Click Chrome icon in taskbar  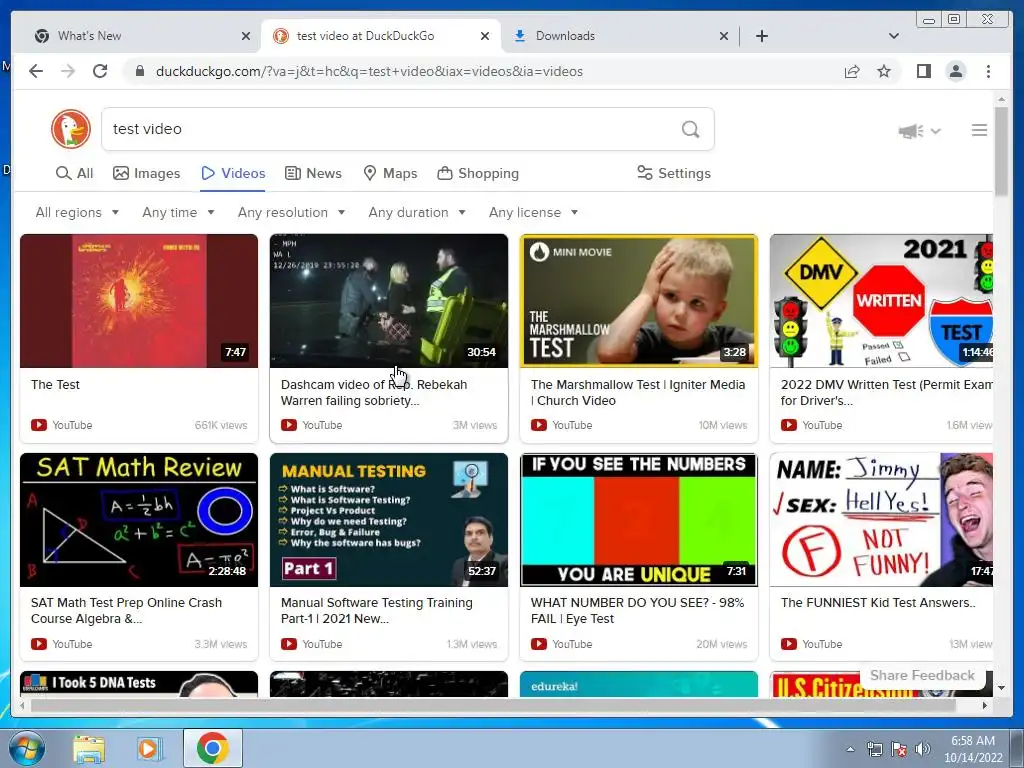[x=212, y=748]
